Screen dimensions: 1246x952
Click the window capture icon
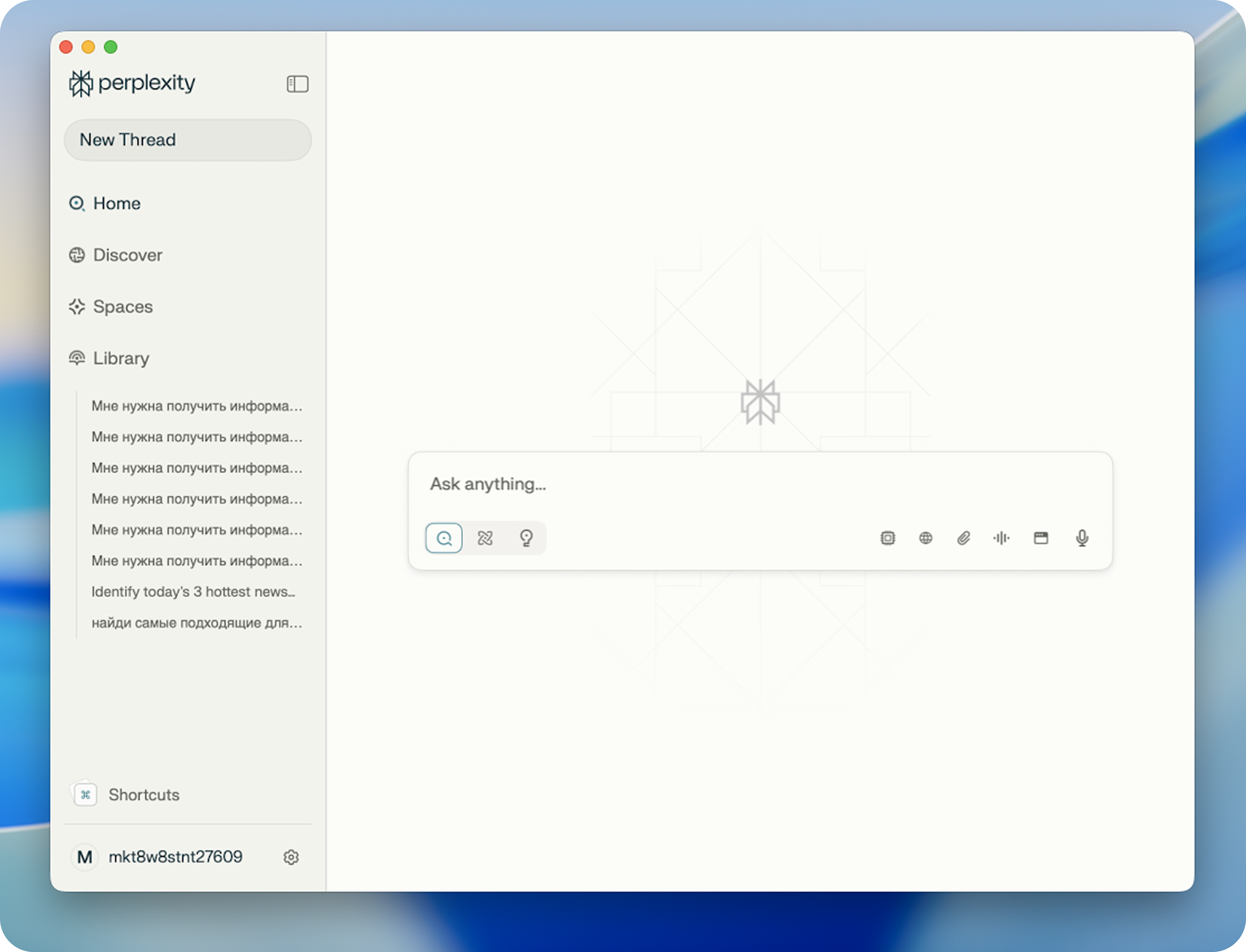(1041, 538)
